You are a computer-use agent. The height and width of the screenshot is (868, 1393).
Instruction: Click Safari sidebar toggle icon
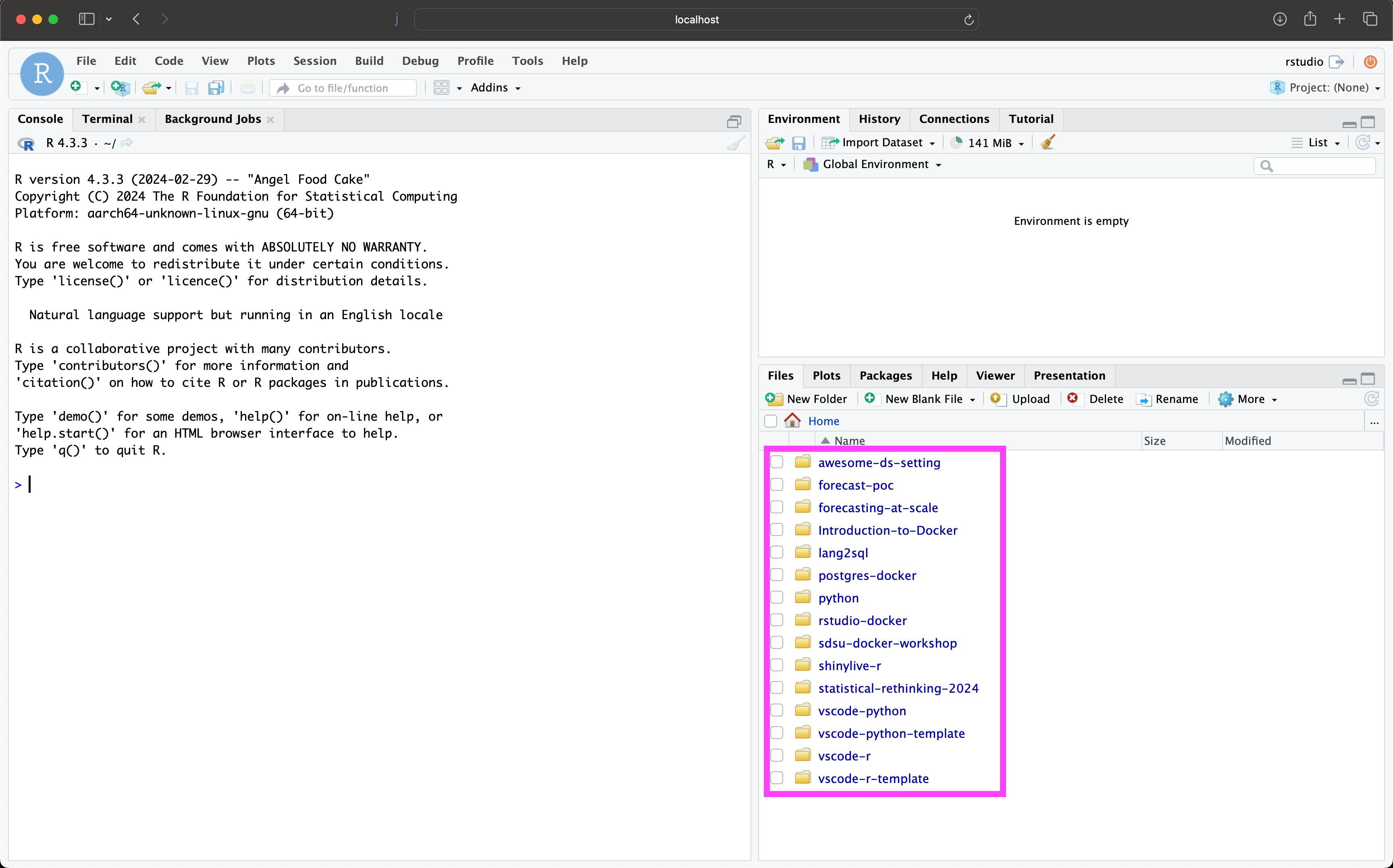click(x=87, y=19)
